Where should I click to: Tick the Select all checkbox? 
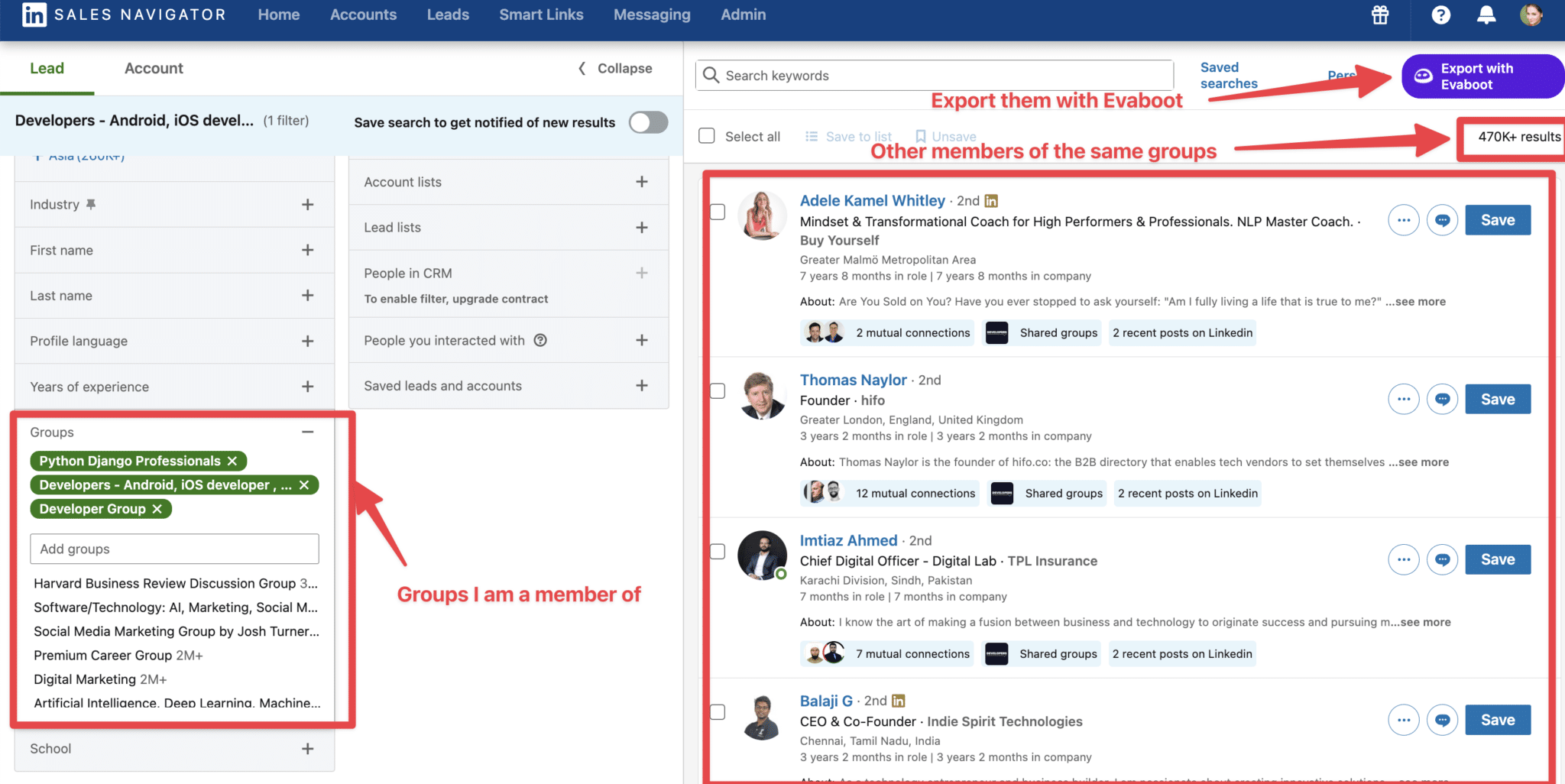pyautogui.click(x=707, y=135)
